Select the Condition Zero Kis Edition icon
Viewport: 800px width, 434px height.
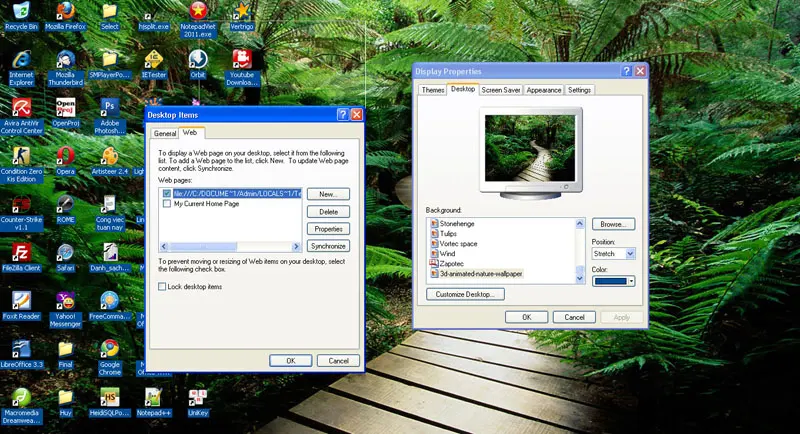[x=21, y=164]
